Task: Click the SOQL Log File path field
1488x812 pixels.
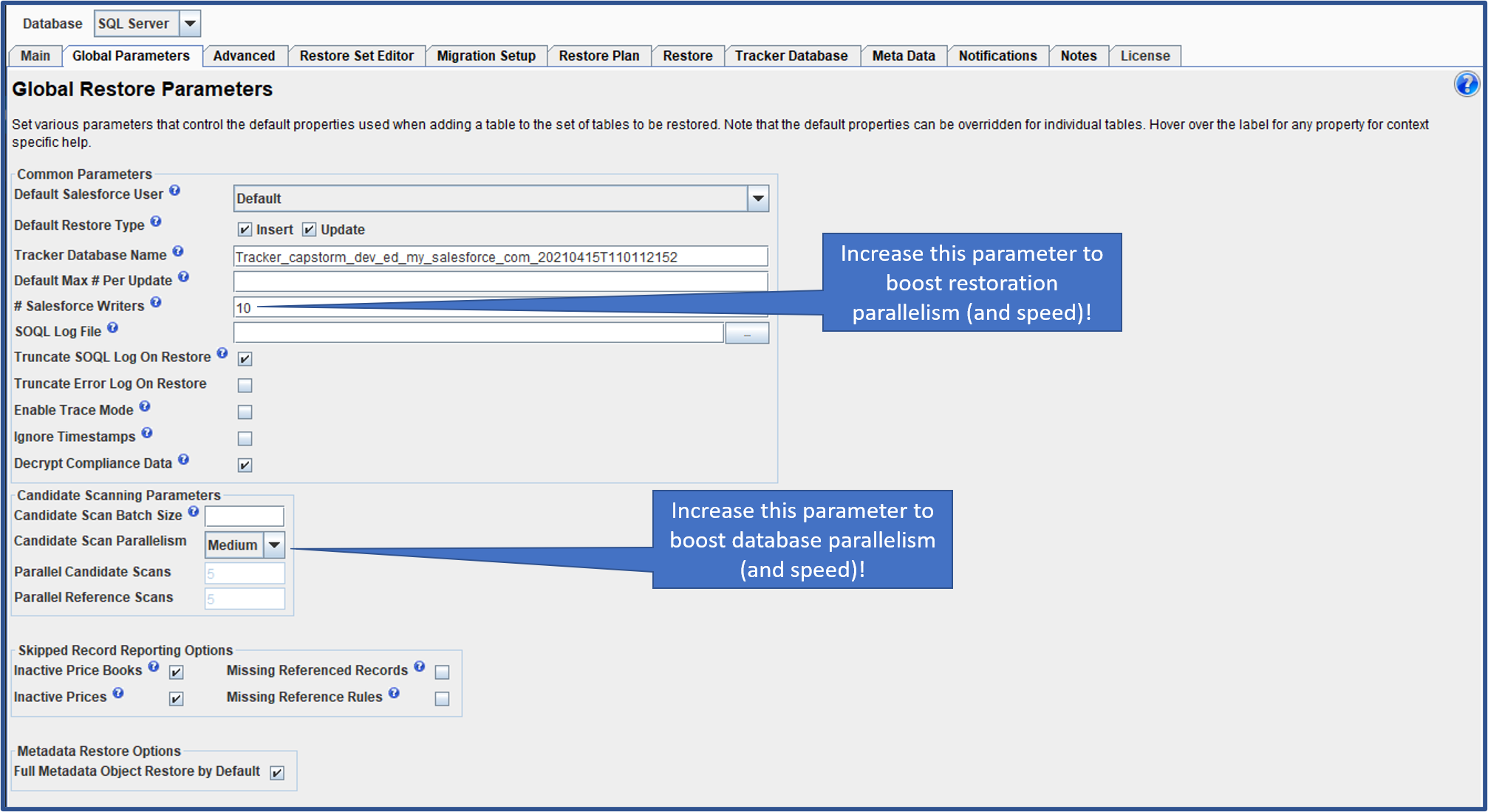Action: coord(478,333)
